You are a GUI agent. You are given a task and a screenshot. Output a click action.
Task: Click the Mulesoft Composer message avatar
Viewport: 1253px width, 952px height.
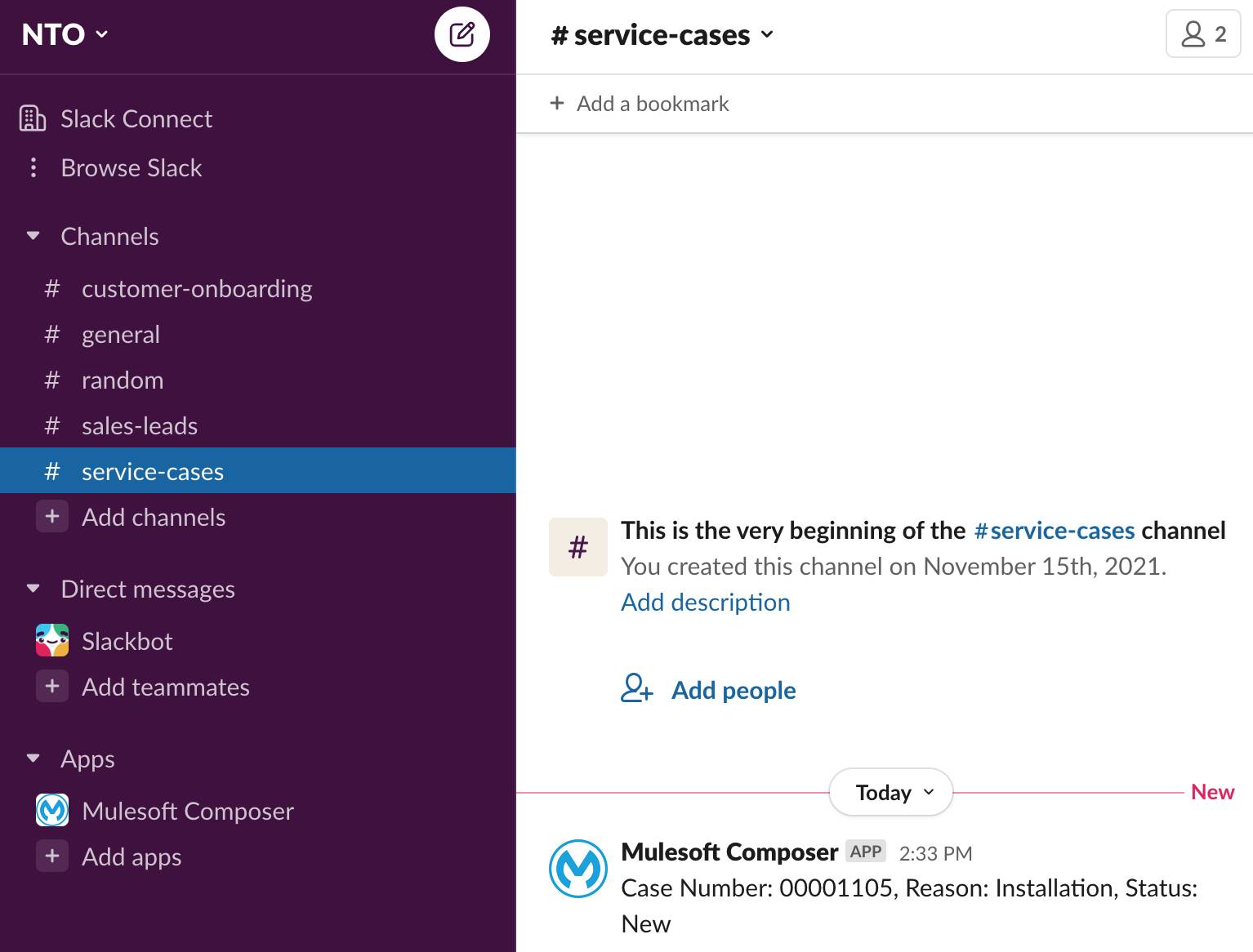coord(578,869)
